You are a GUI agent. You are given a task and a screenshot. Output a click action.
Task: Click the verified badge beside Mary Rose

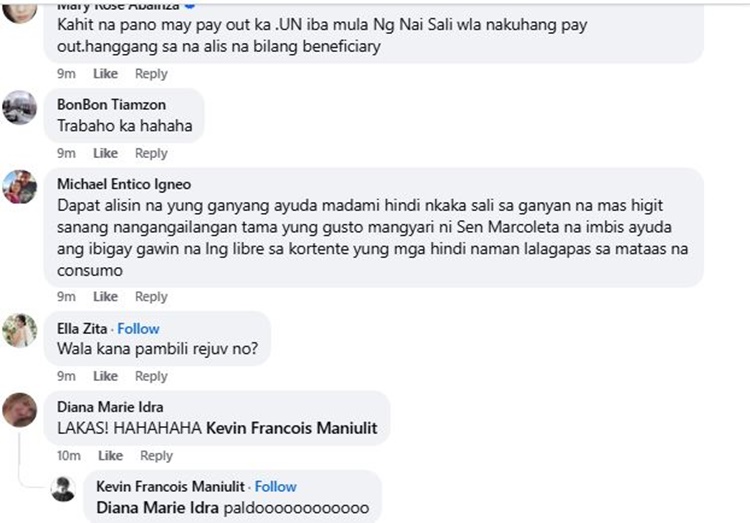click(190, 5)
